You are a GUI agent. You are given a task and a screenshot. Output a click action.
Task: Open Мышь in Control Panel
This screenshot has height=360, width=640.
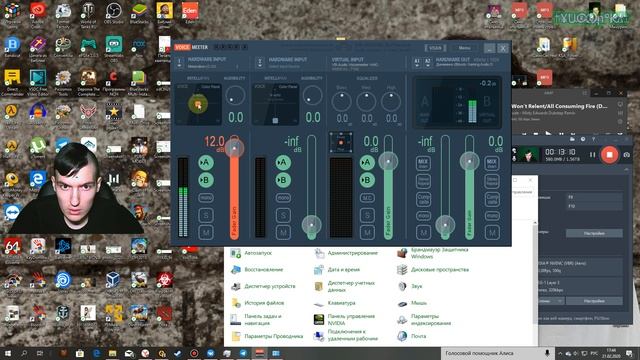pos(412,303)
